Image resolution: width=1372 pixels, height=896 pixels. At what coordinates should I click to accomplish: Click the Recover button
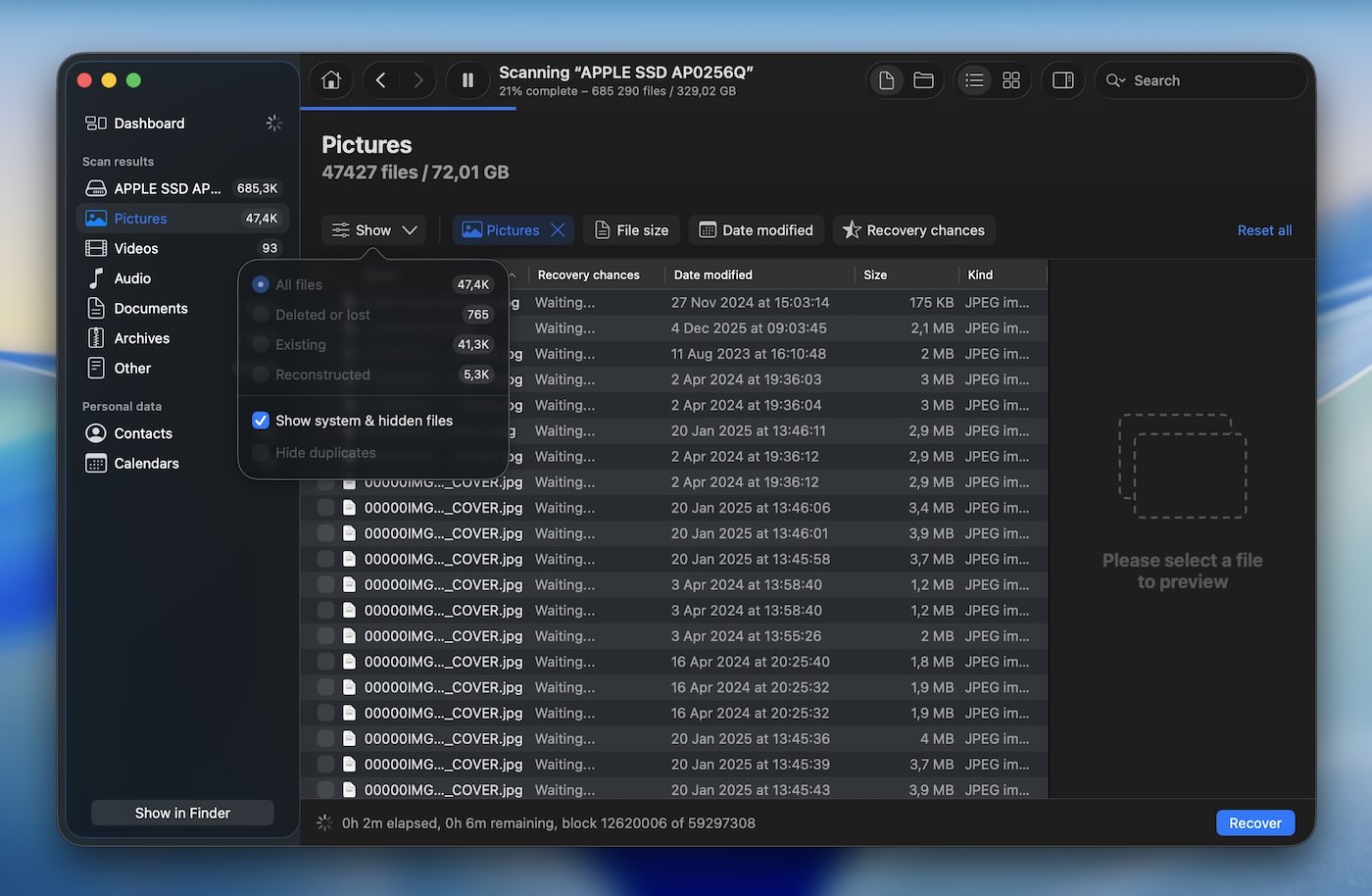pyautogui.click(x=1254, y=822)
